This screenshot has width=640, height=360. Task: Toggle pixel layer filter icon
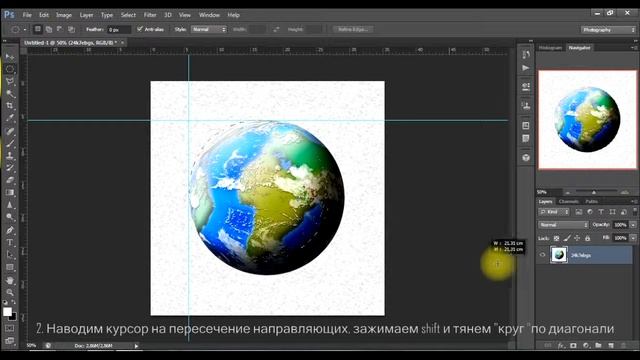[x=579, y=212]
